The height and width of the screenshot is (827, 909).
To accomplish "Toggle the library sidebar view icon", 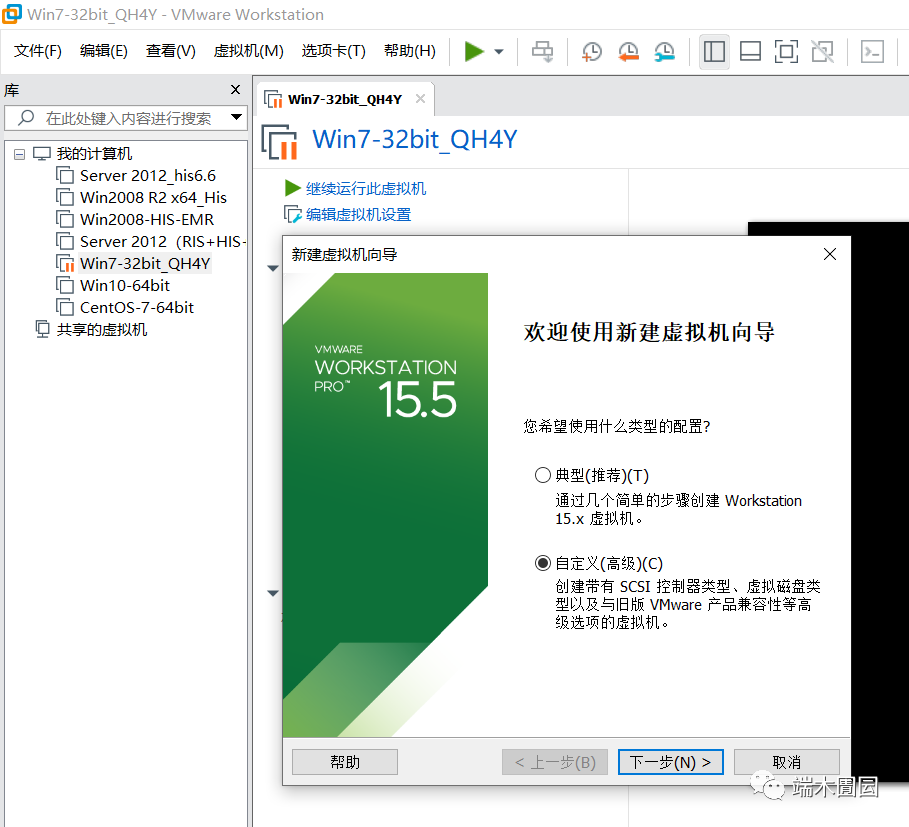I will (x=714, y=52).
